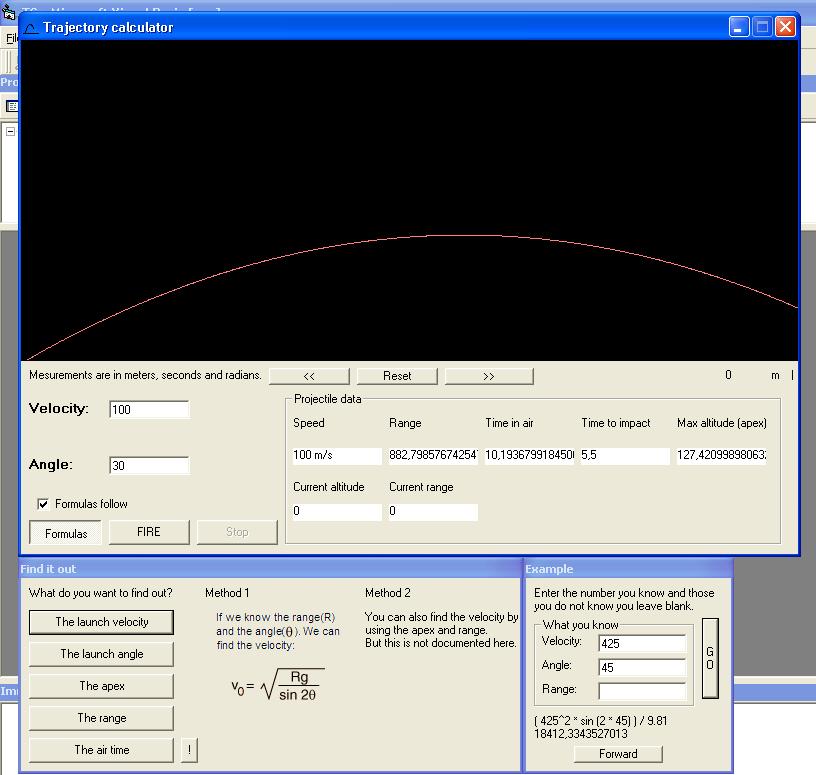
Task: Click the Reset button
Action: click(x=397, y=376)
